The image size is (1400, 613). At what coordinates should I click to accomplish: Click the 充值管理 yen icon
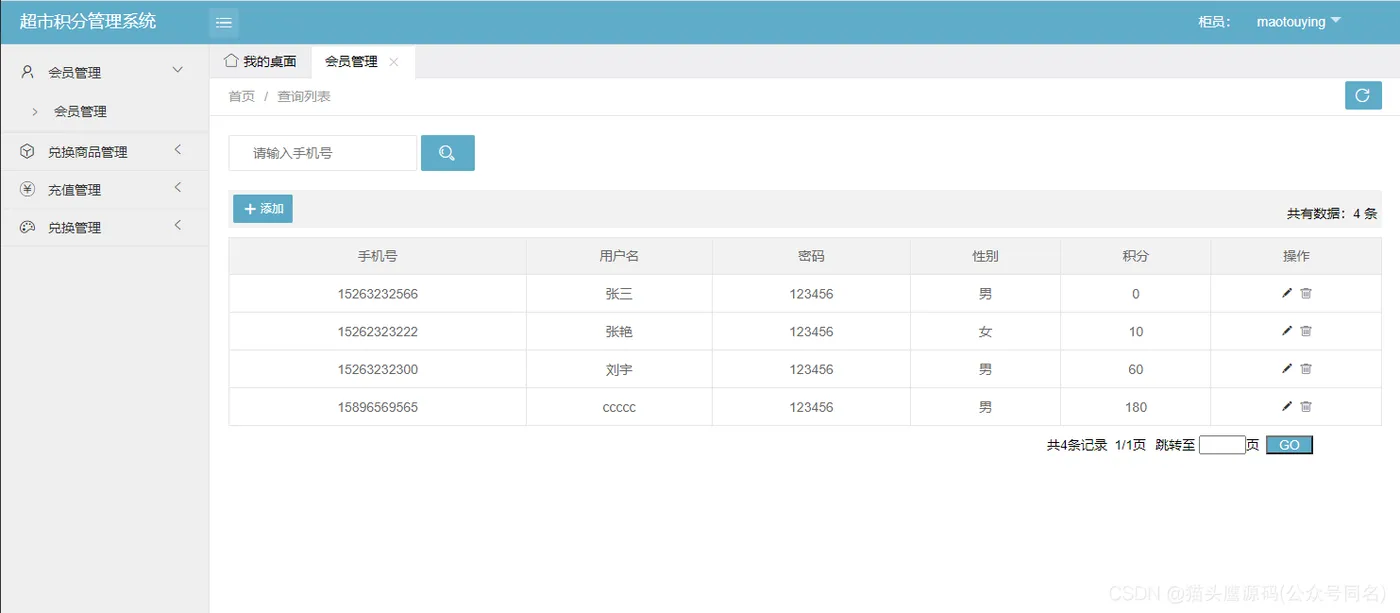click(27, 189)
